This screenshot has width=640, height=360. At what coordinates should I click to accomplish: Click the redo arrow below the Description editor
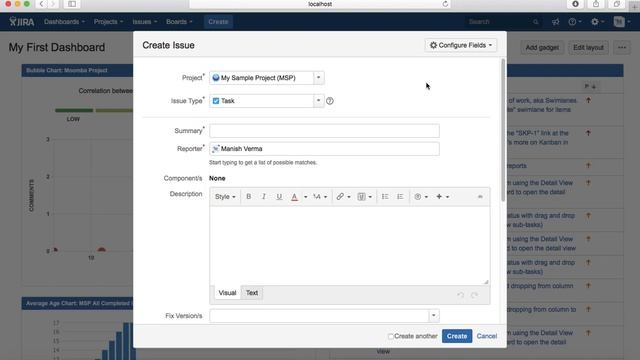pos(474,295)
